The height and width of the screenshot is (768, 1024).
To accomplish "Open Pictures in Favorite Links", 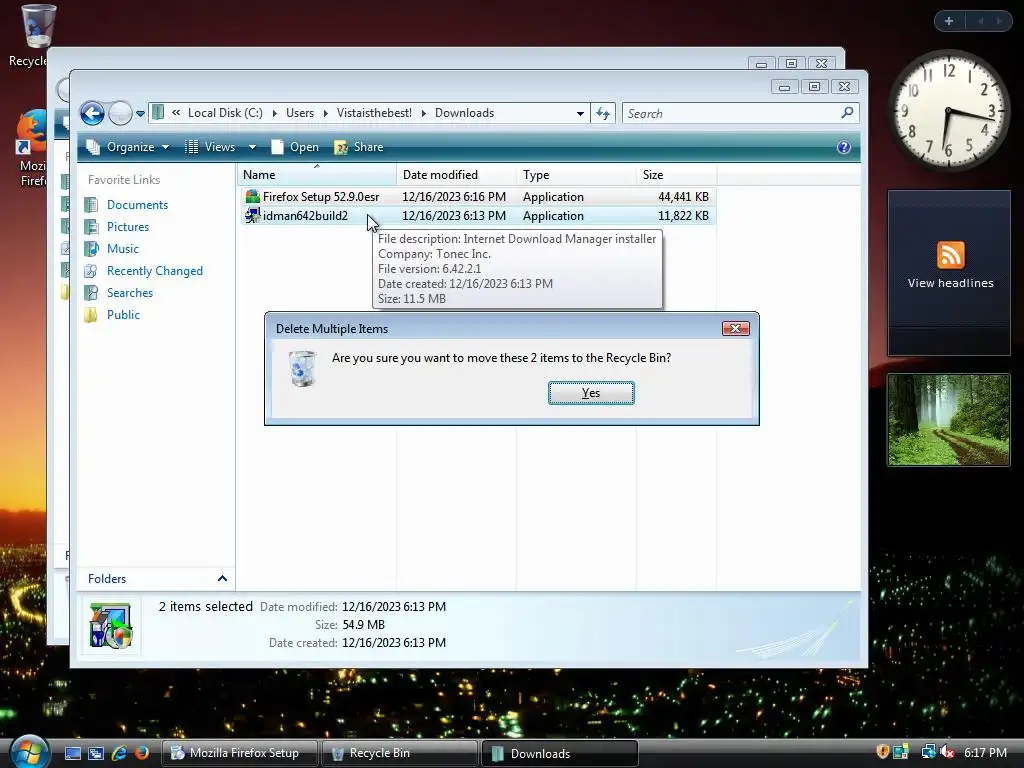I will click(x=127, y=227).
